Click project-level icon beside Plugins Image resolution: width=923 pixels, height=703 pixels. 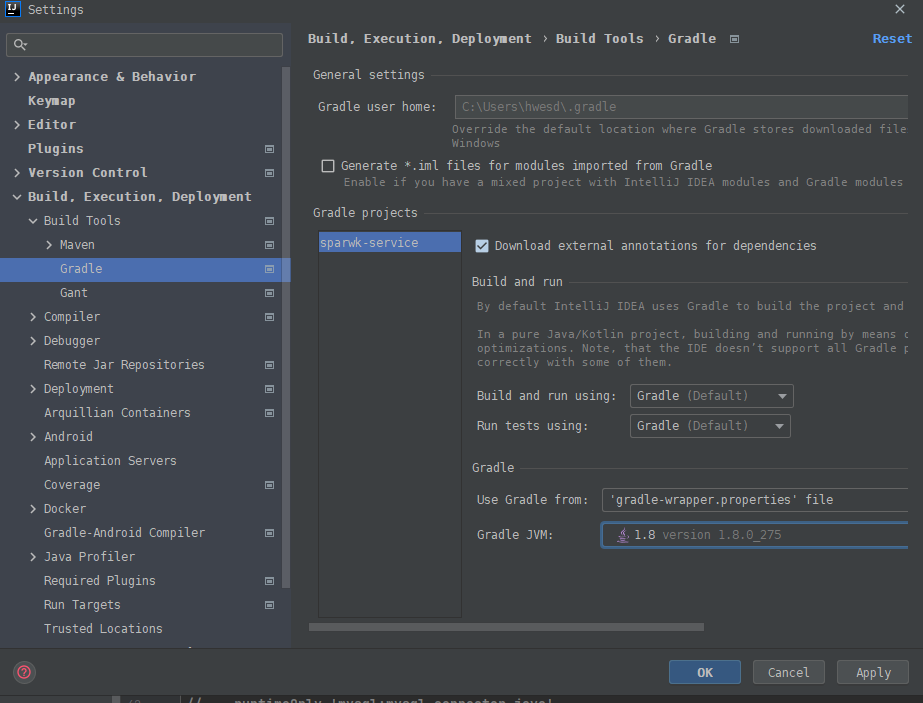(270, 149)
